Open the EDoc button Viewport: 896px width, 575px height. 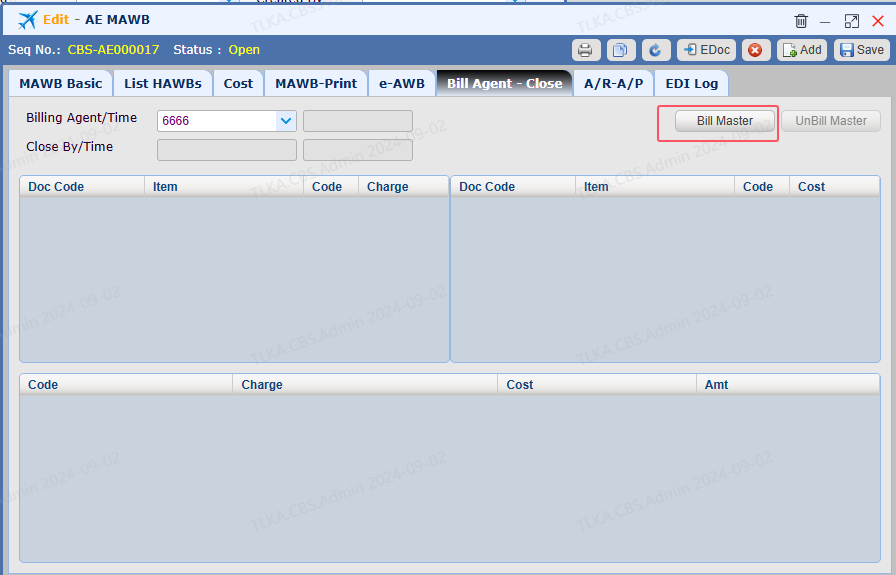(x=706, y=50)
